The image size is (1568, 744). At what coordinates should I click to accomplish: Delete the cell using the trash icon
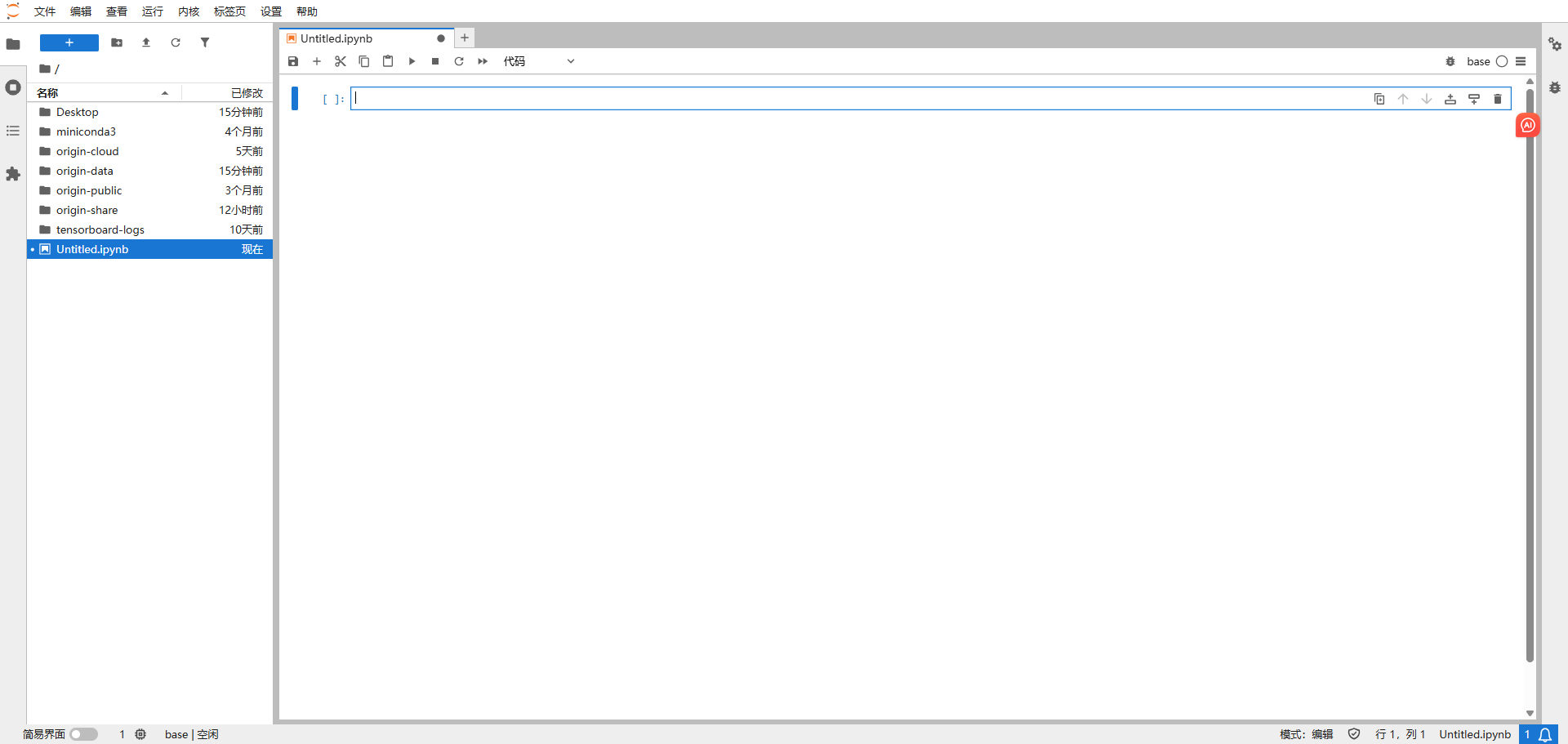pyautogui.click(x=1498, y=99)
